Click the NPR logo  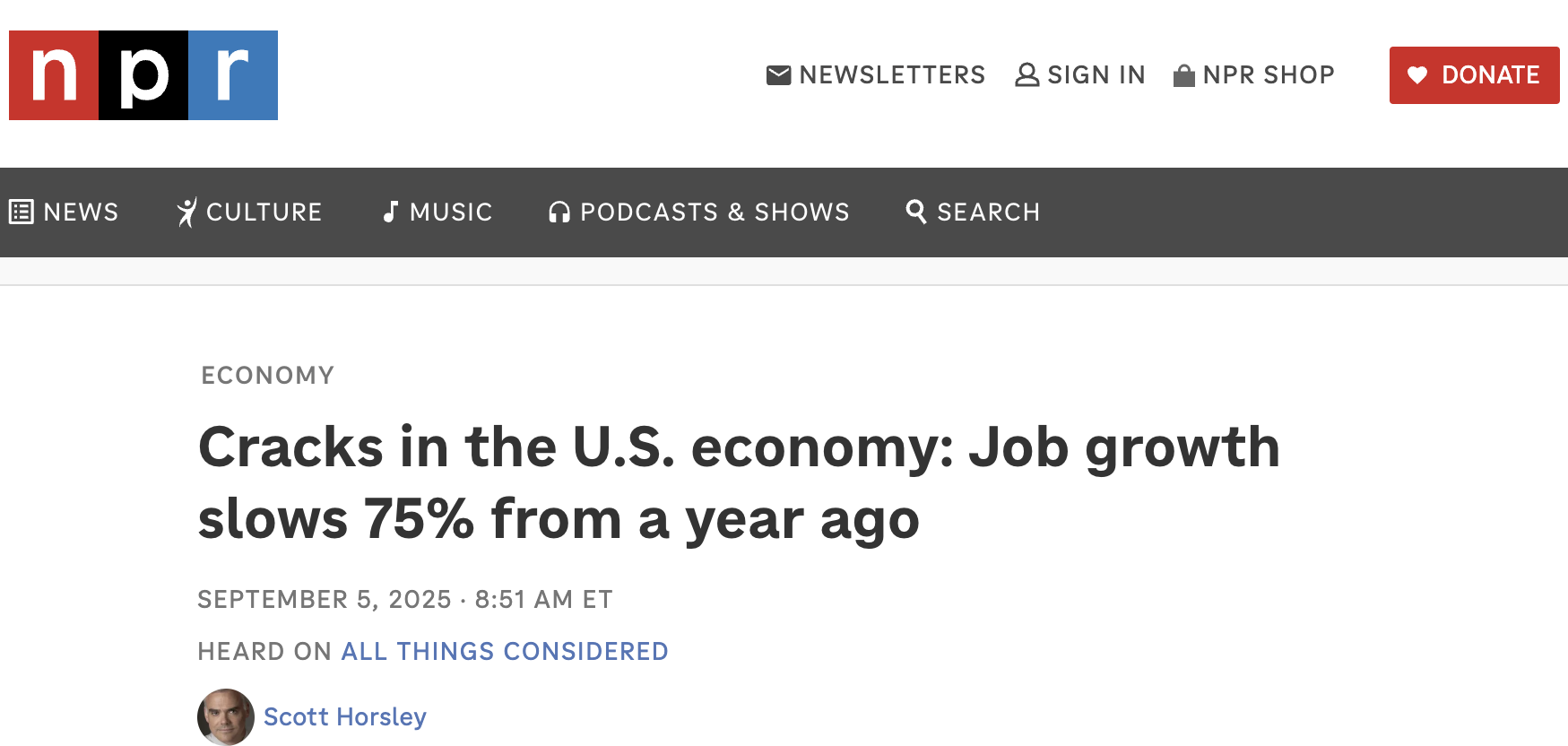[143, 75]
